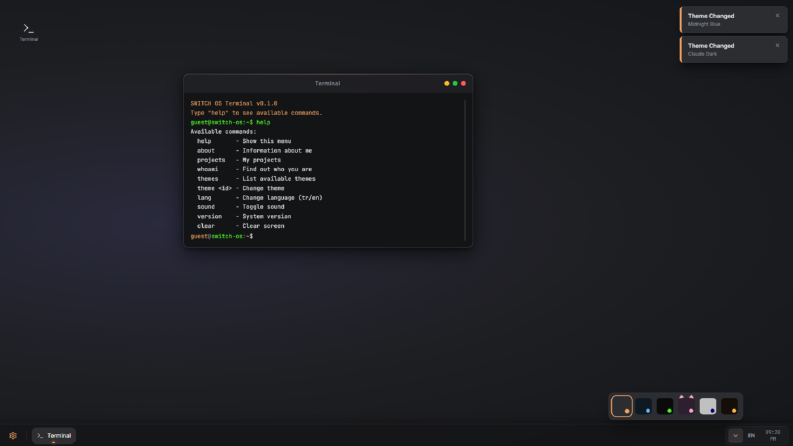Click the 'version - System version' line
This screenshot has height=446, width=793.
(244, 216)
